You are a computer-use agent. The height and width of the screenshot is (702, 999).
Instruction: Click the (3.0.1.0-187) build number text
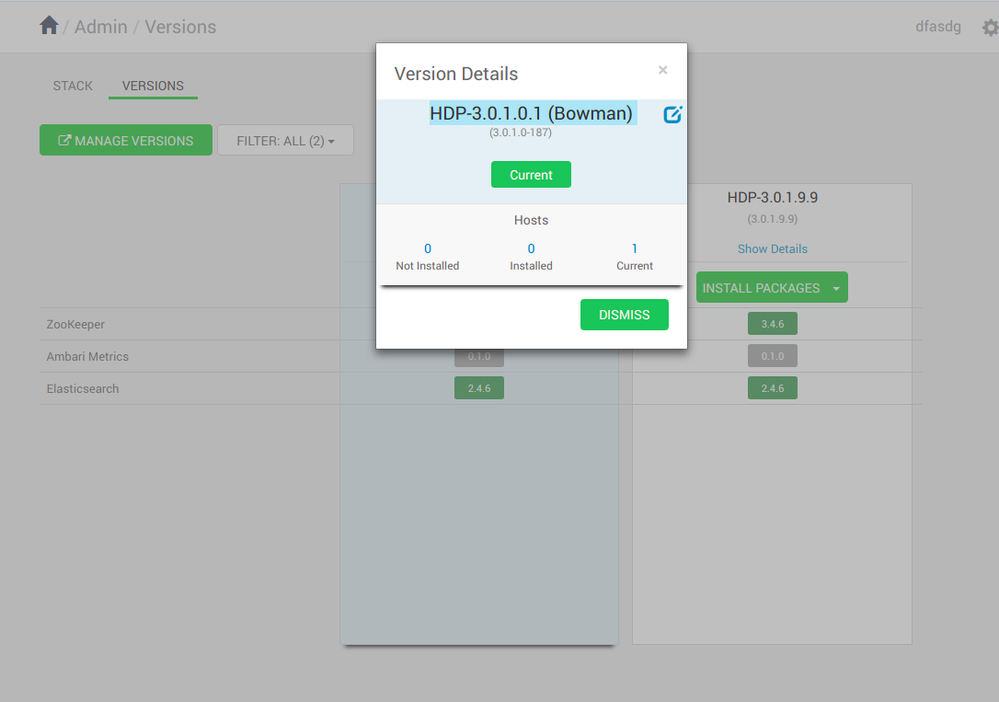point(521,133)
